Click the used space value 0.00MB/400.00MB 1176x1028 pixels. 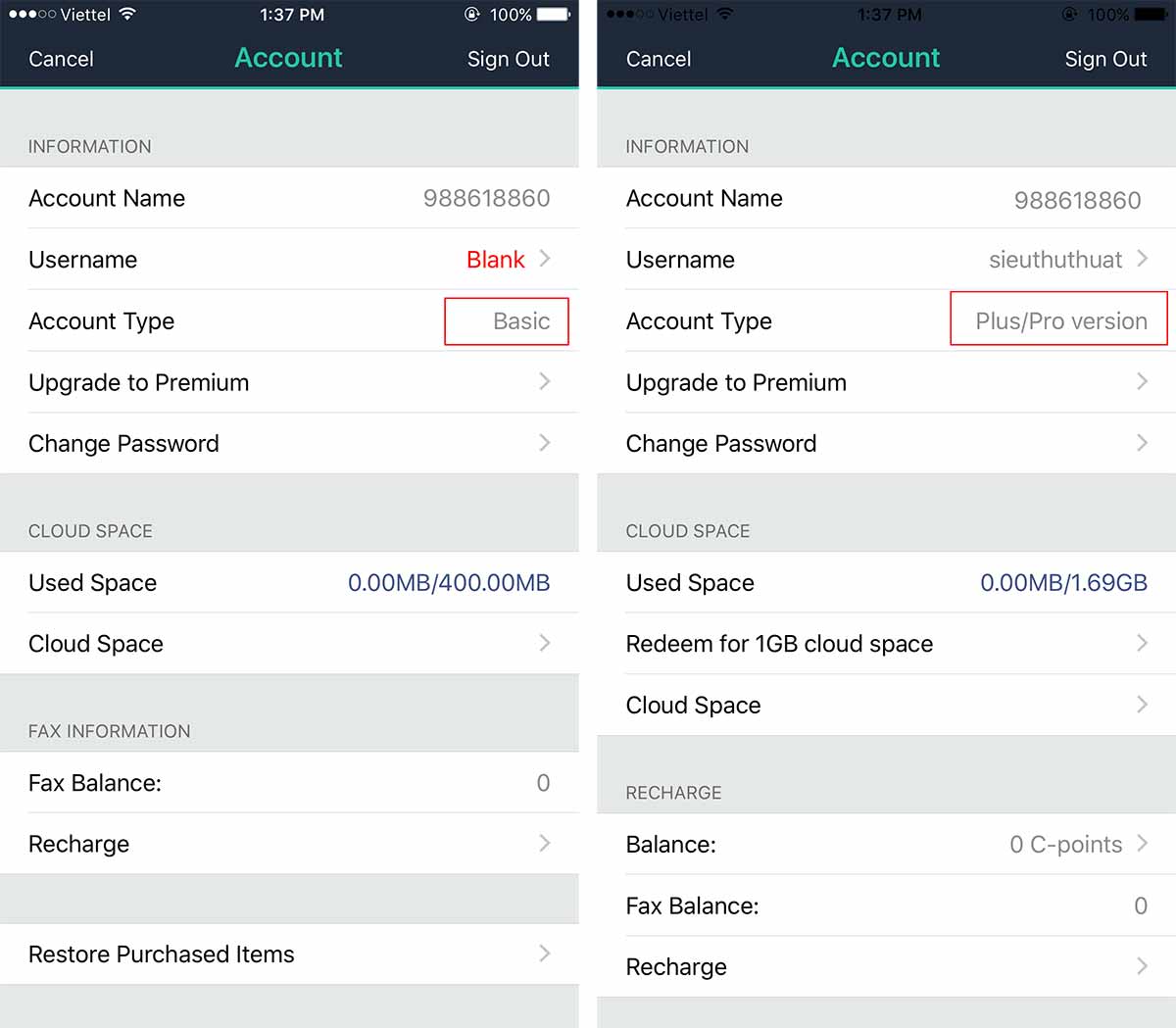click(x=449, y=583)
